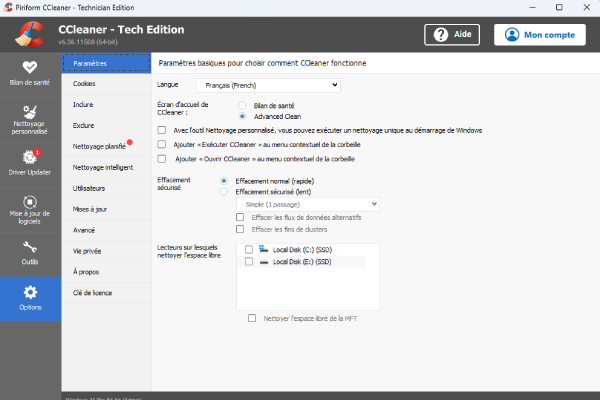Select the Bilan de santé radio button
This screenshot has height=400, width=600.
pos(242,105)
